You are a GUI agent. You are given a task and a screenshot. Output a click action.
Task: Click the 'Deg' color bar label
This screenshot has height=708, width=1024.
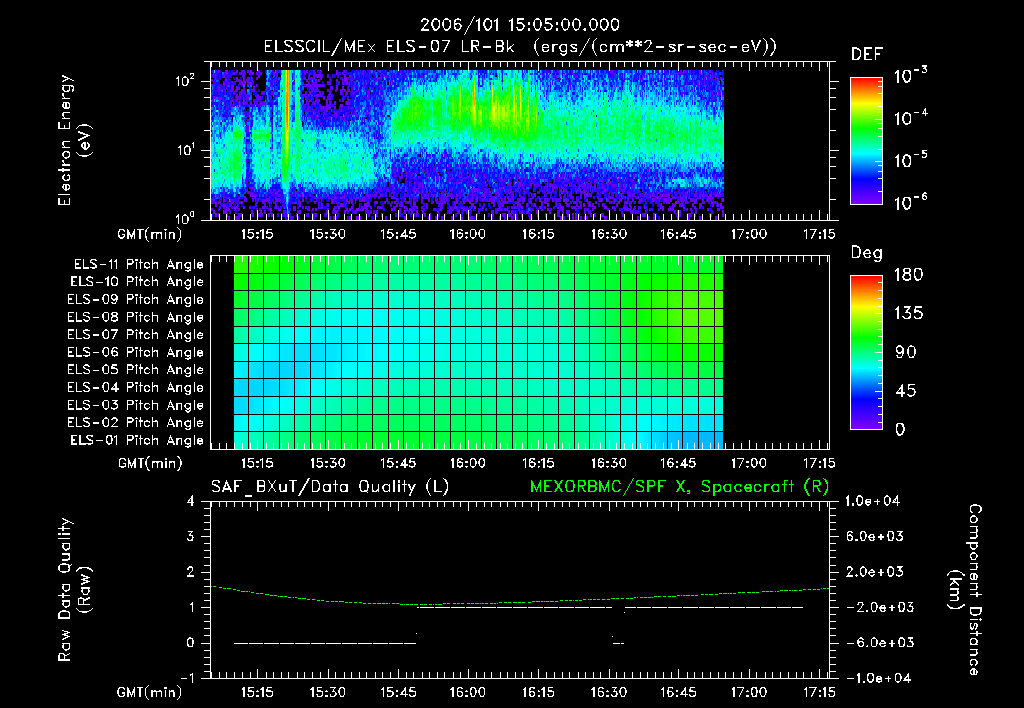(x=866, y=253)
